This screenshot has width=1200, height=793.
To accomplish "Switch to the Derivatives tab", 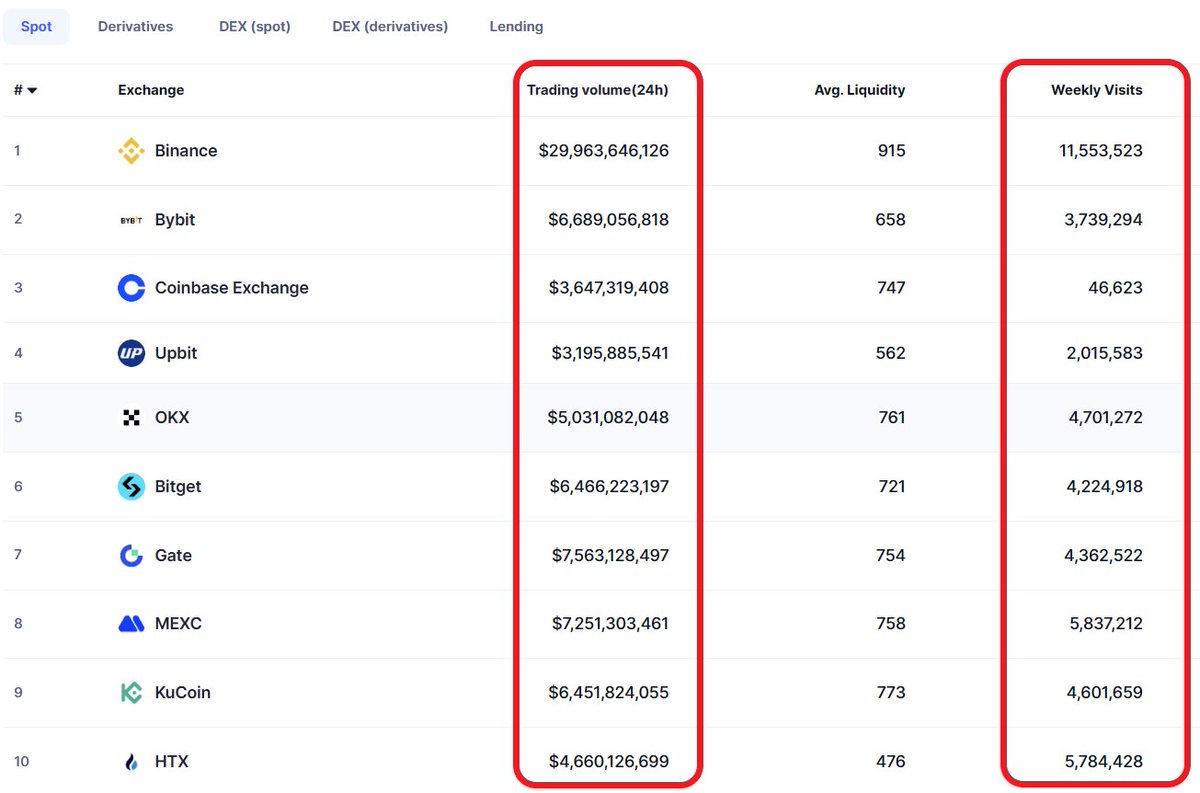I will (135, 27).
